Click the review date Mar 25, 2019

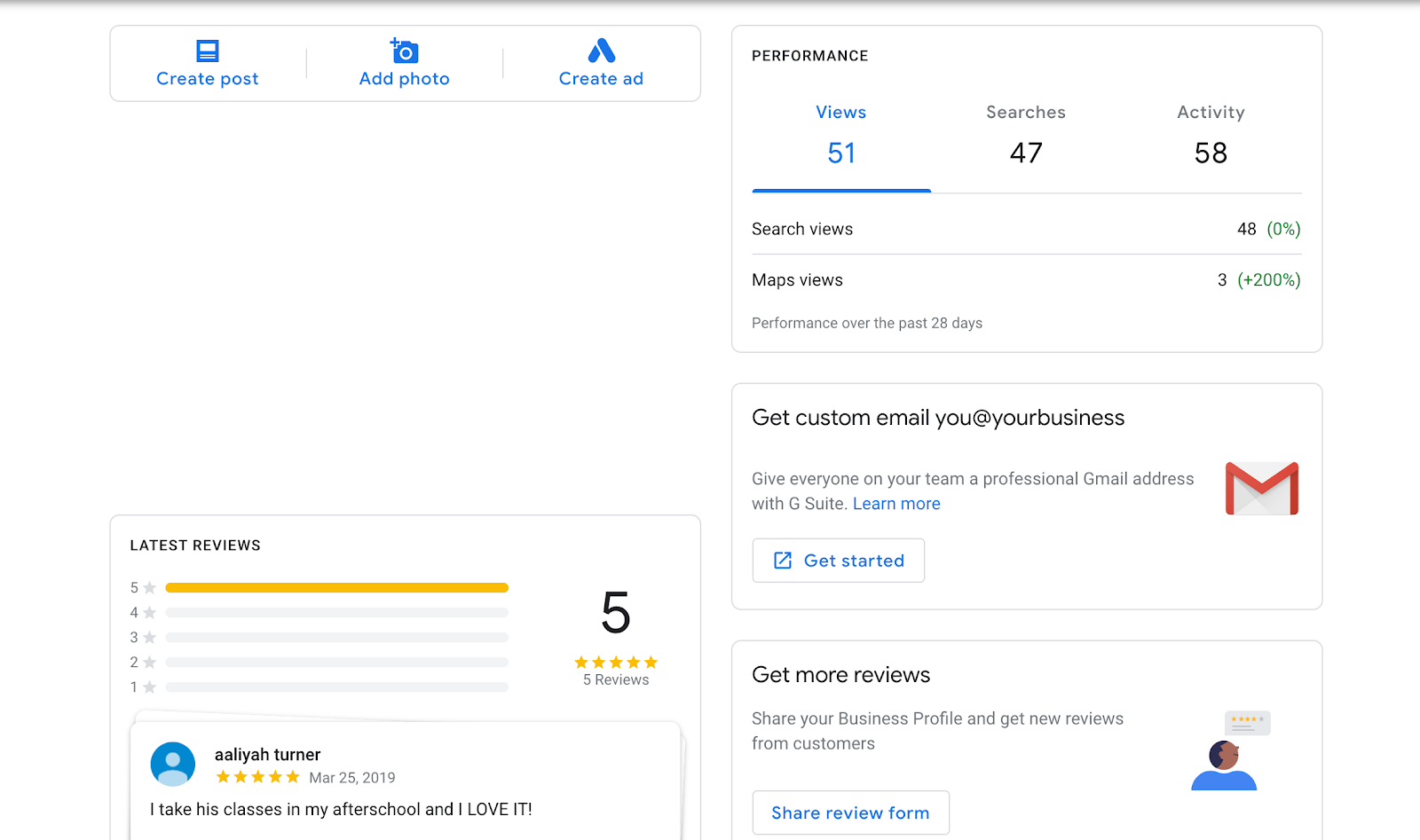352,778
